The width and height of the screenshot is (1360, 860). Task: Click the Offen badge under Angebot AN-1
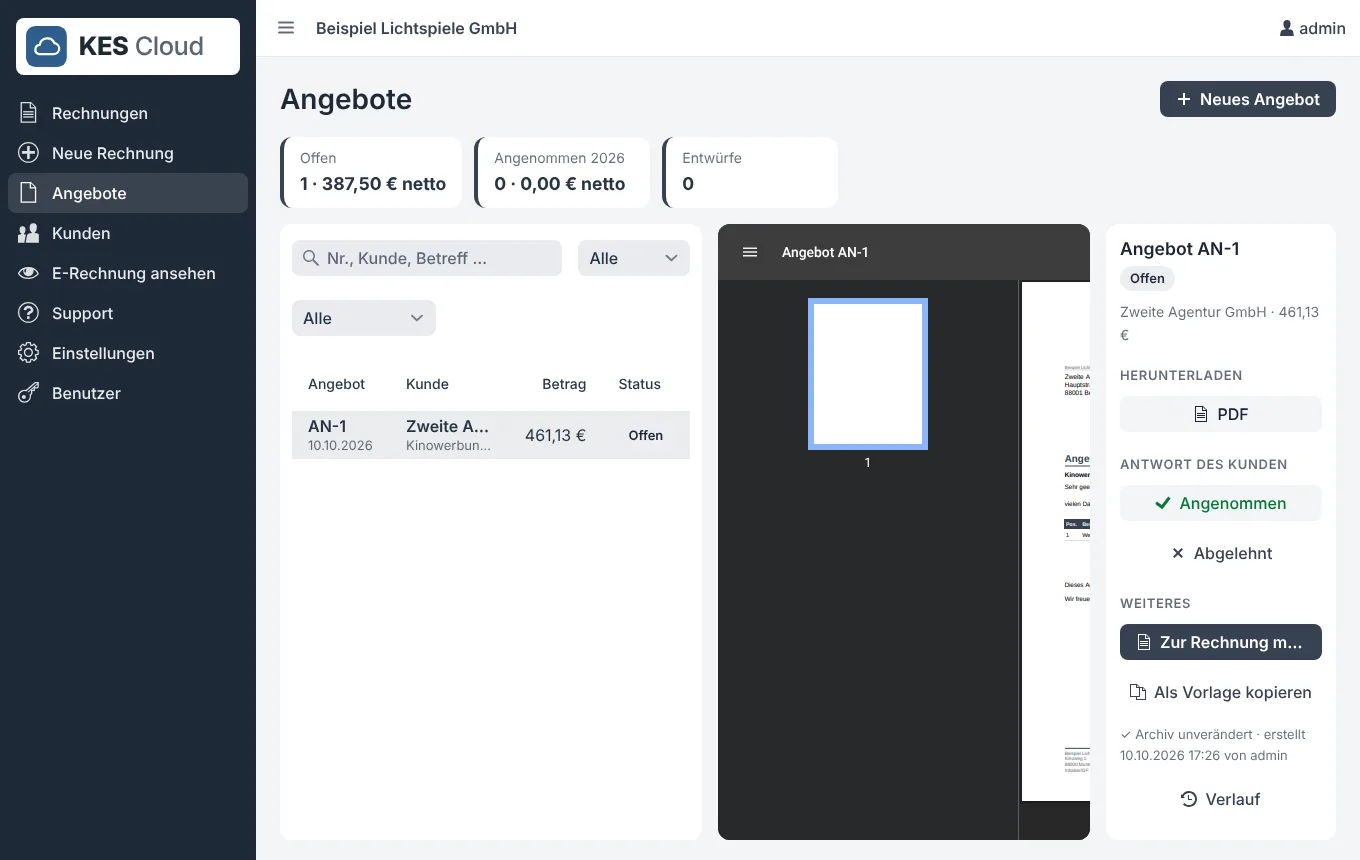point(1147,279)
